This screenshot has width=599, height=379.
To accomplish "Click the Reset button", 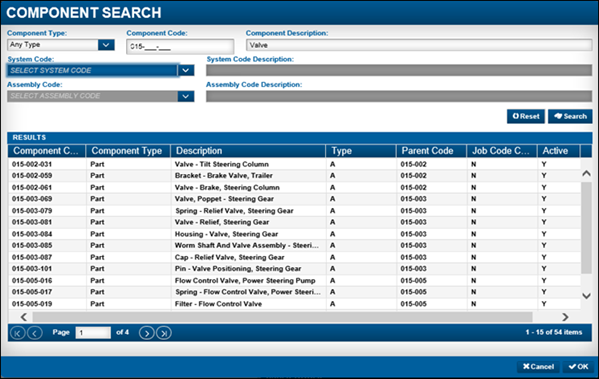I will point(526,116).
